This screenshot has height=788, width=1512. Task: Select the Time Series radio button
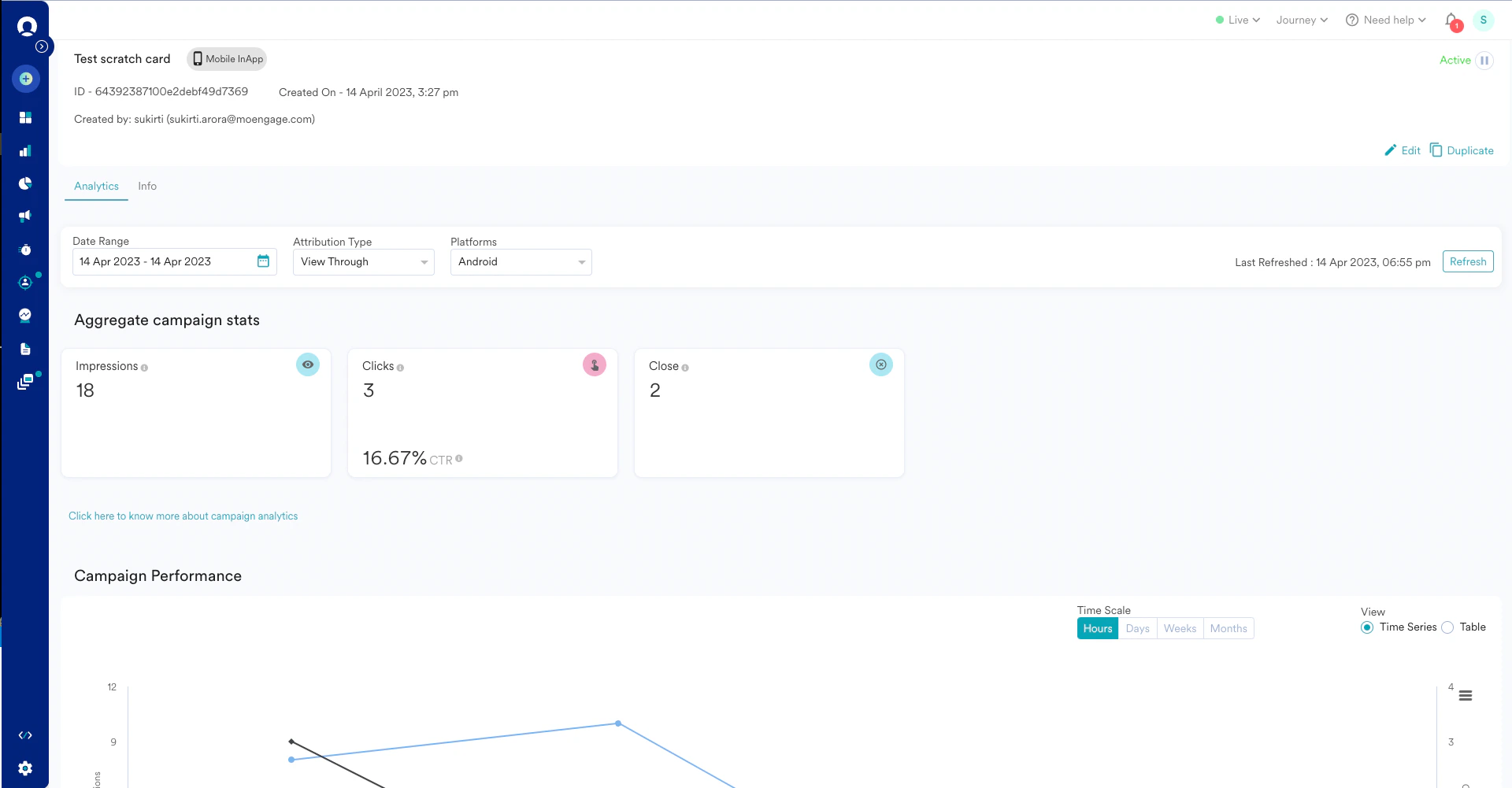pyautogui.click(x=1367, y=627)
